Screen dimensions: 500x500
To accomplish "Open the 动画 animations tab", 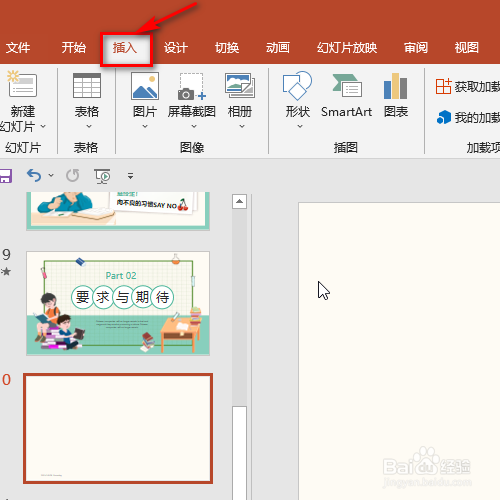I will 278,48.
